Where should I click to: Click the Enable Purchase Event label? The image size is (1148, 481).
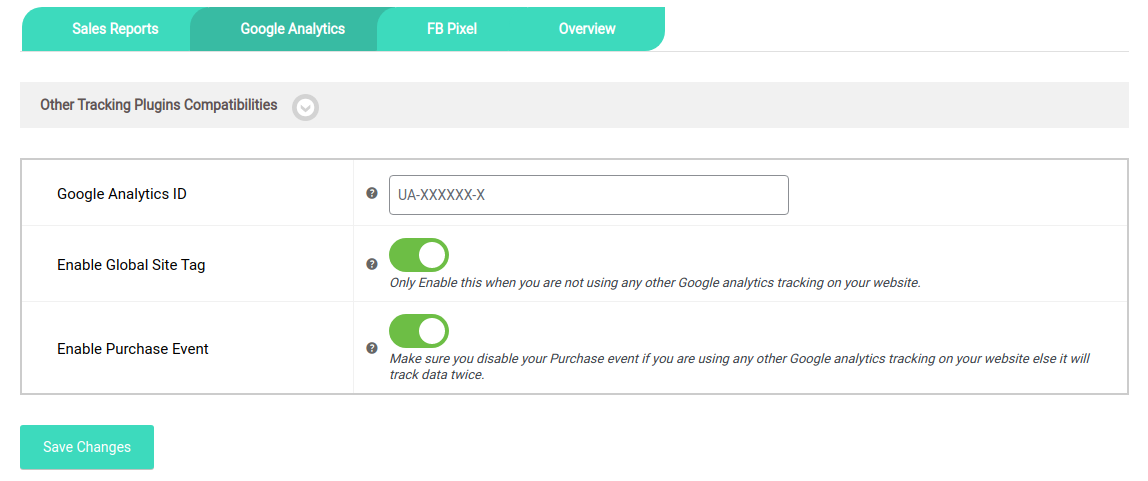pos(133,349)
